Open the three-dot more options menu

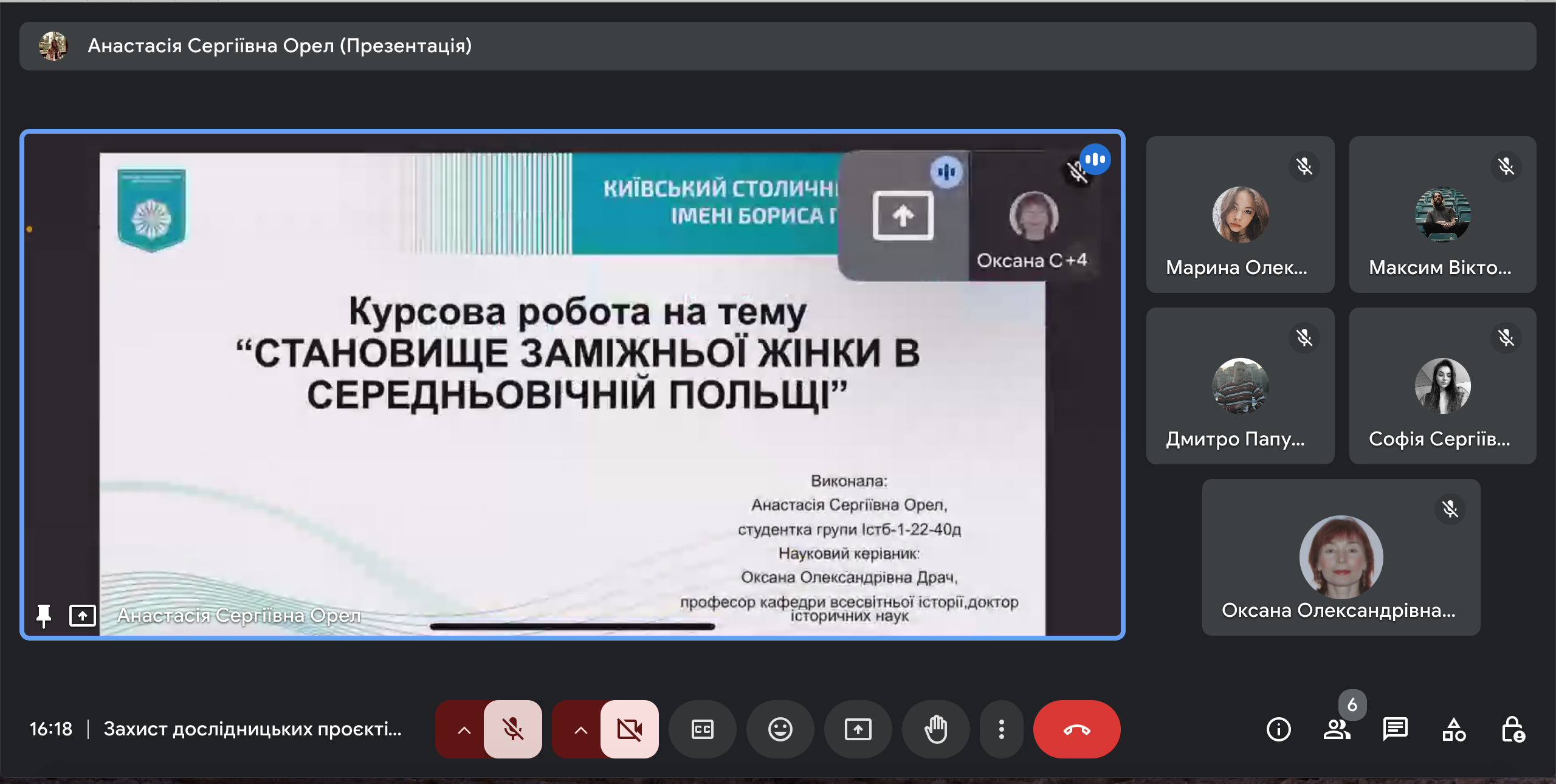(1001, 729)
